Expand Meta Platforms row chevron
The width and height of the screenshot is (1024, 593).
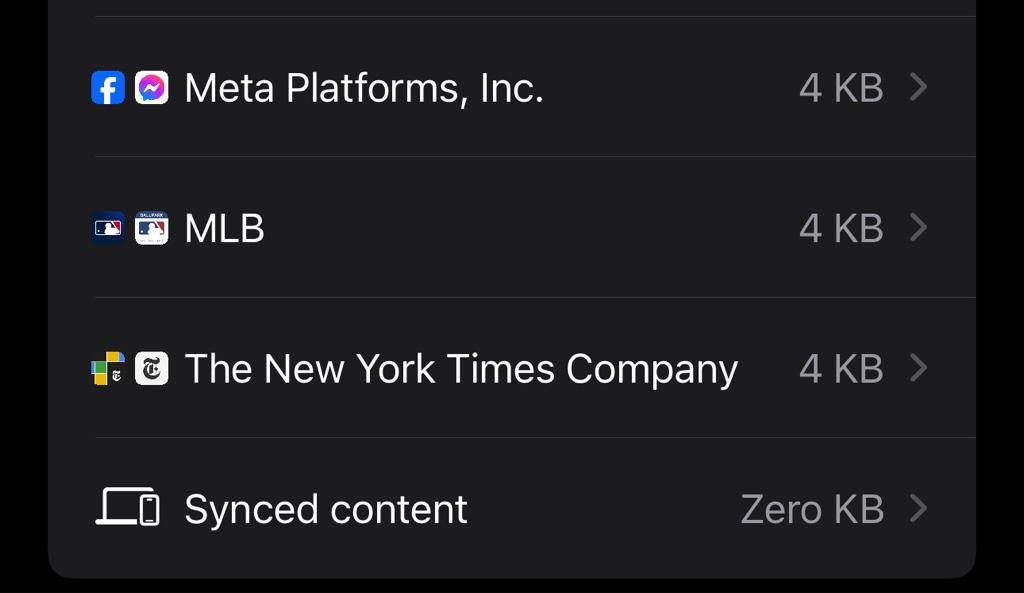918,88
